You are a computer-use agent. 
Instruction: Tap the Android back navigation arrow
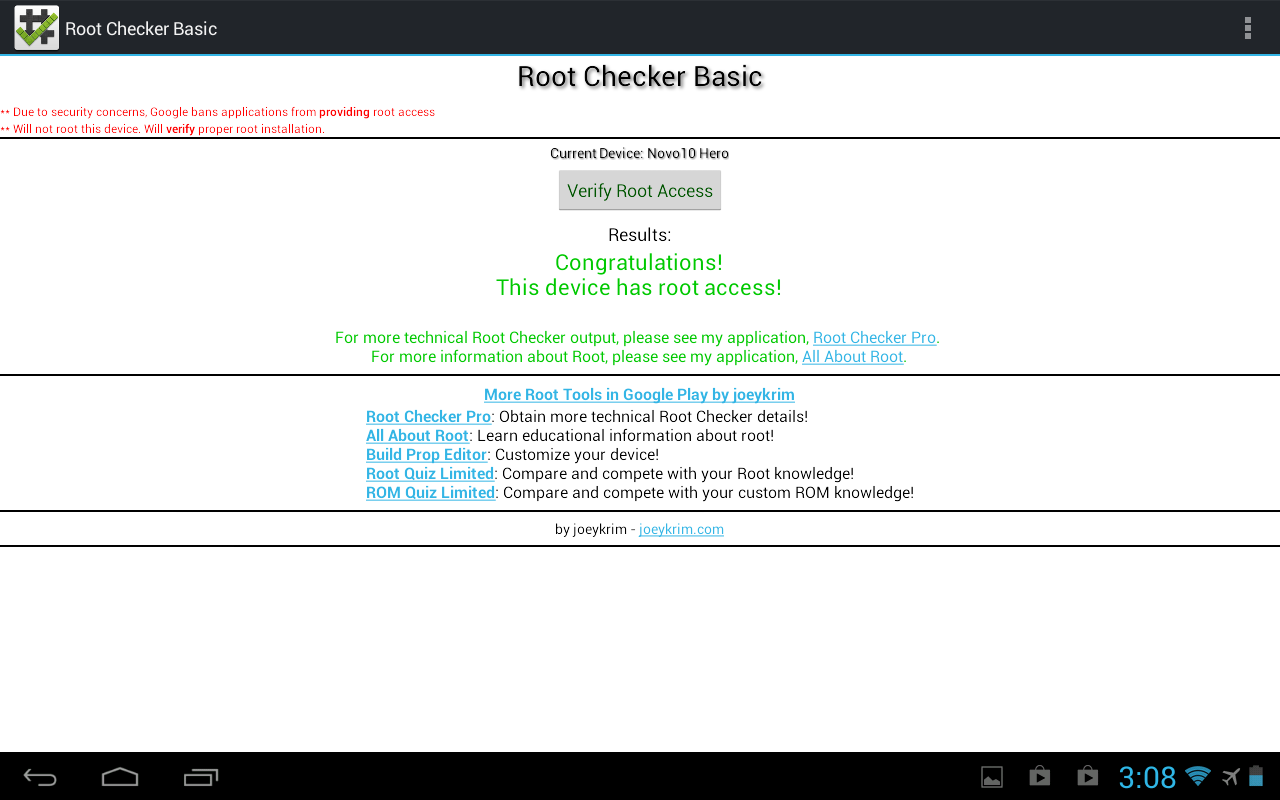coord(41,777)
